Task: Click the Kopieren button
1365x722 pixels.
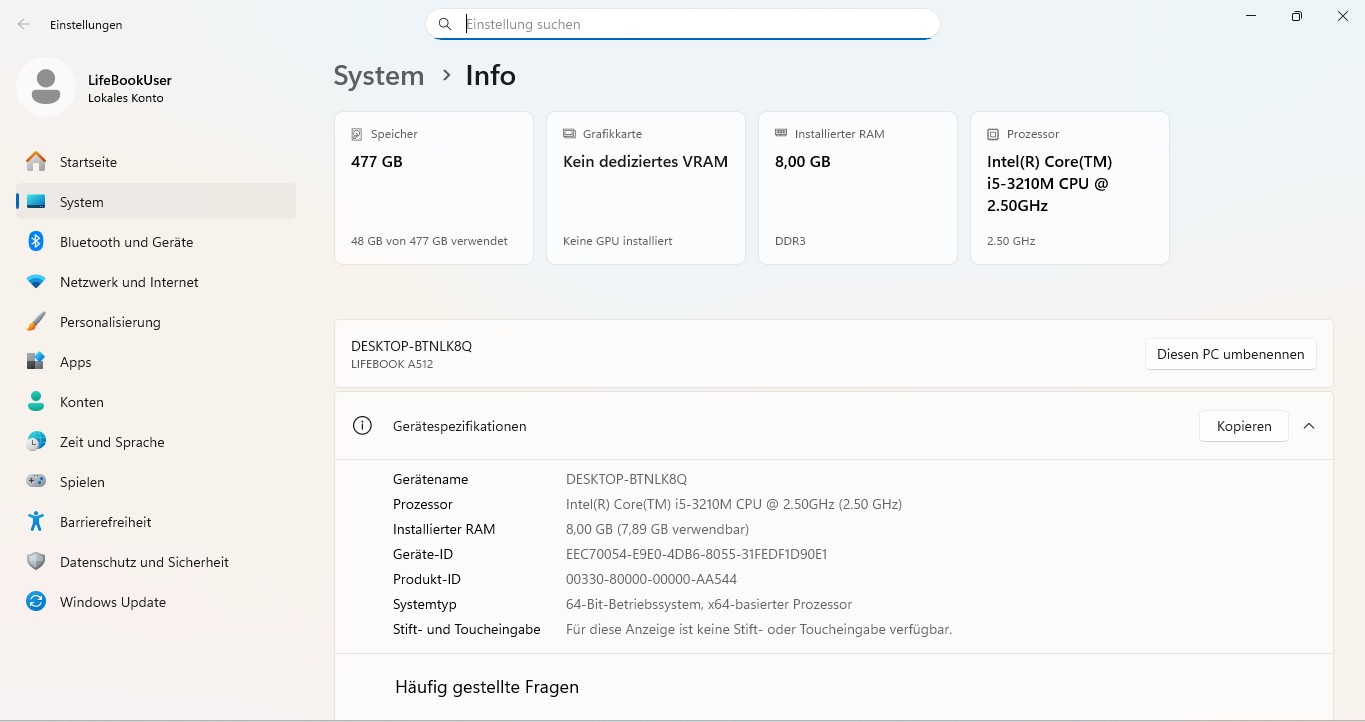Action: click(1243, 426)
